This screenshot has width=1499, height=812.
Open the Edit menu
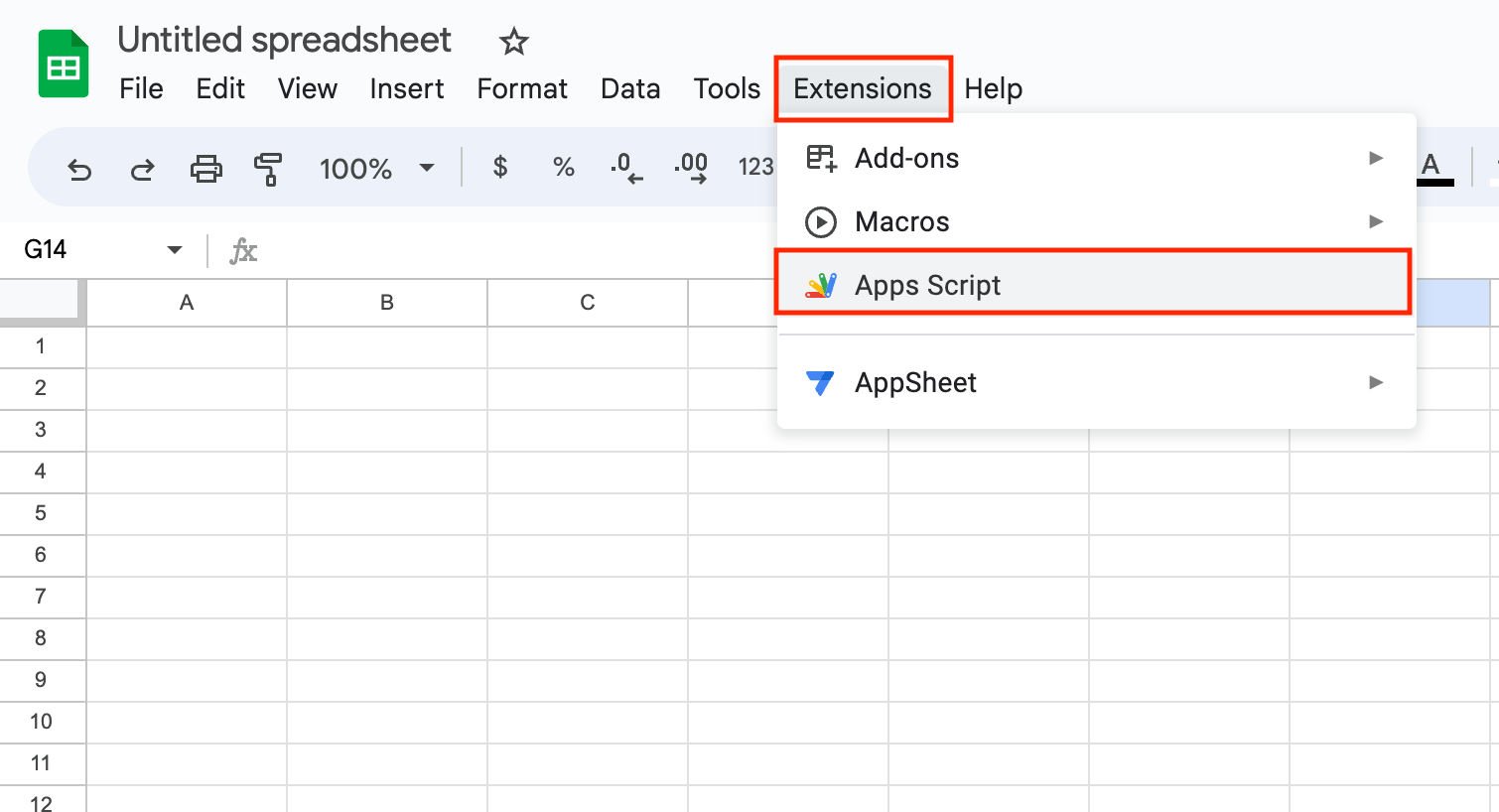pos(220,89)
